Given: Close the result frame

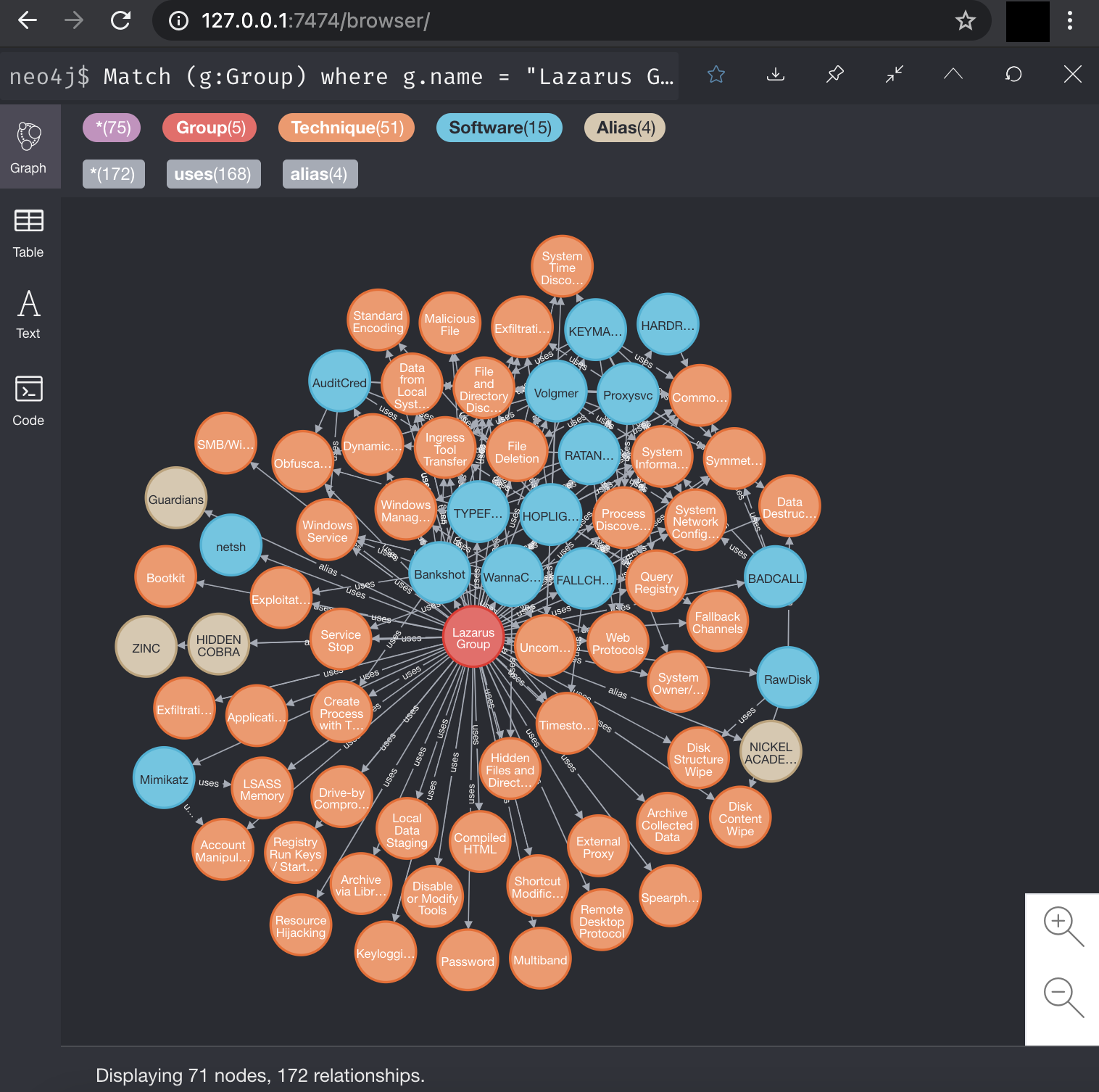Looking at the screenshot, I should (1073, 74).
